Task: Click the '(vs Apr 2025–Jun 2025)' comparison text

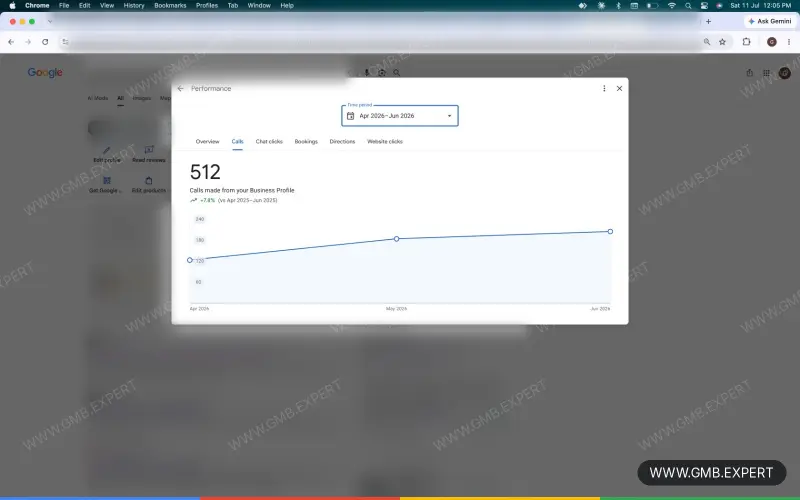Action: [247, 201]
